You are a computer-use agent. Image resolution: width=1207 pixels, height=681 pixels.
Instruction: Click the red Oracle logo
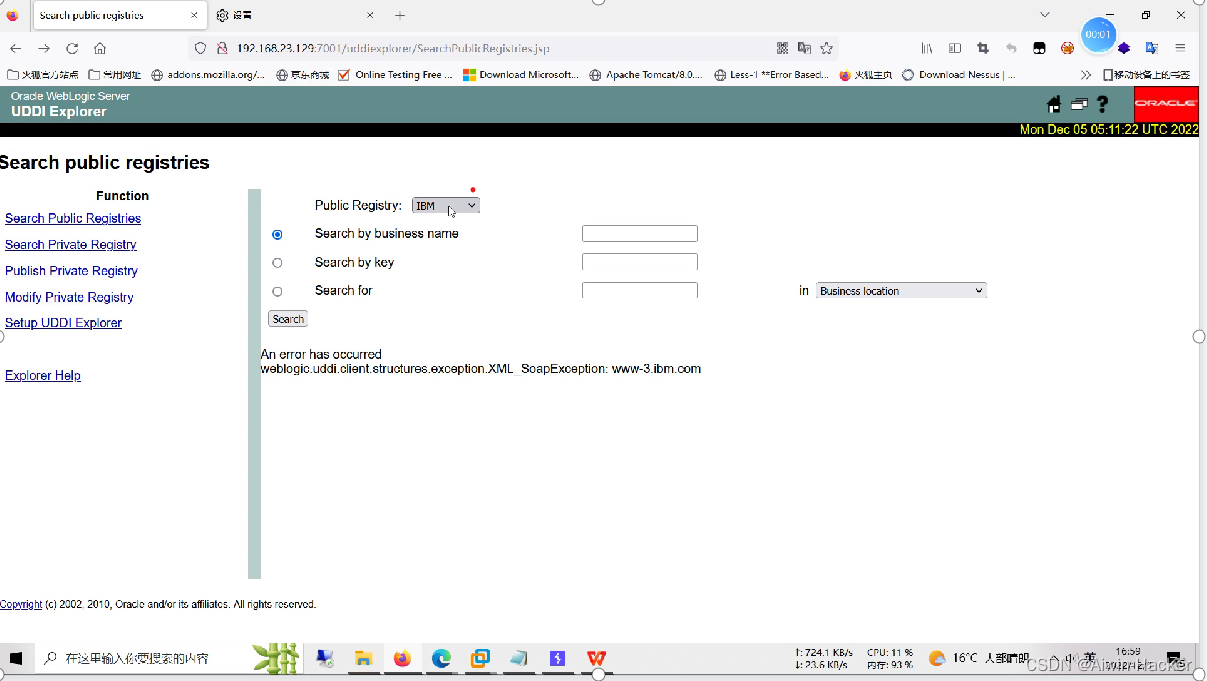1166,104
